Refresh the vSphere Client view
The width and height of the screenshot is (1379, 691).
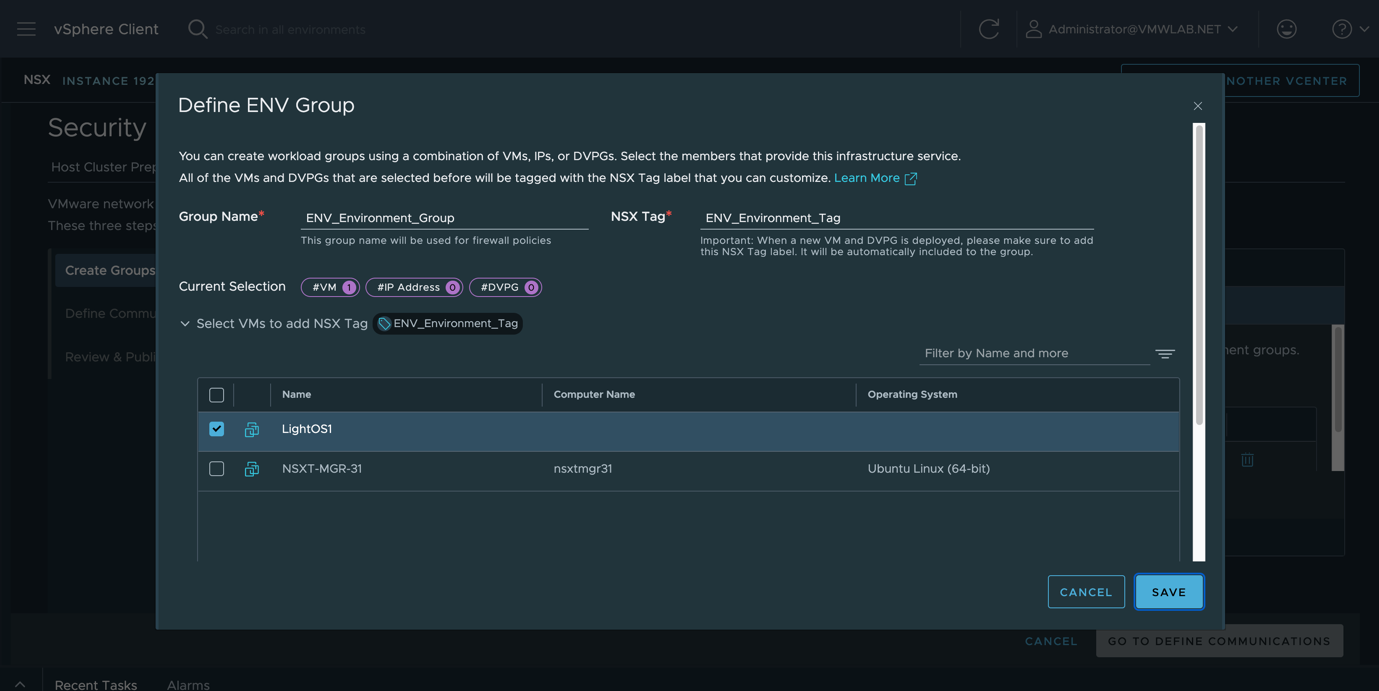tap(989, 29)
